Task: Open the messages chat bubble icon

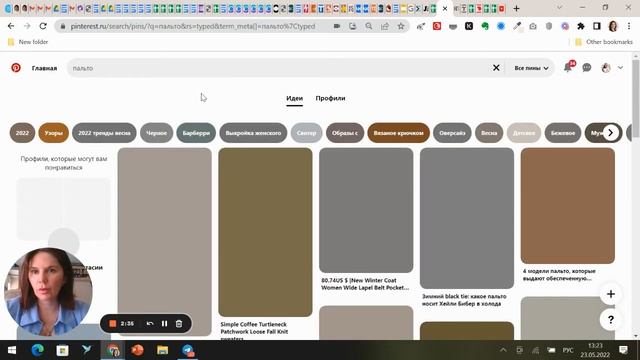Action: (587, 68)
